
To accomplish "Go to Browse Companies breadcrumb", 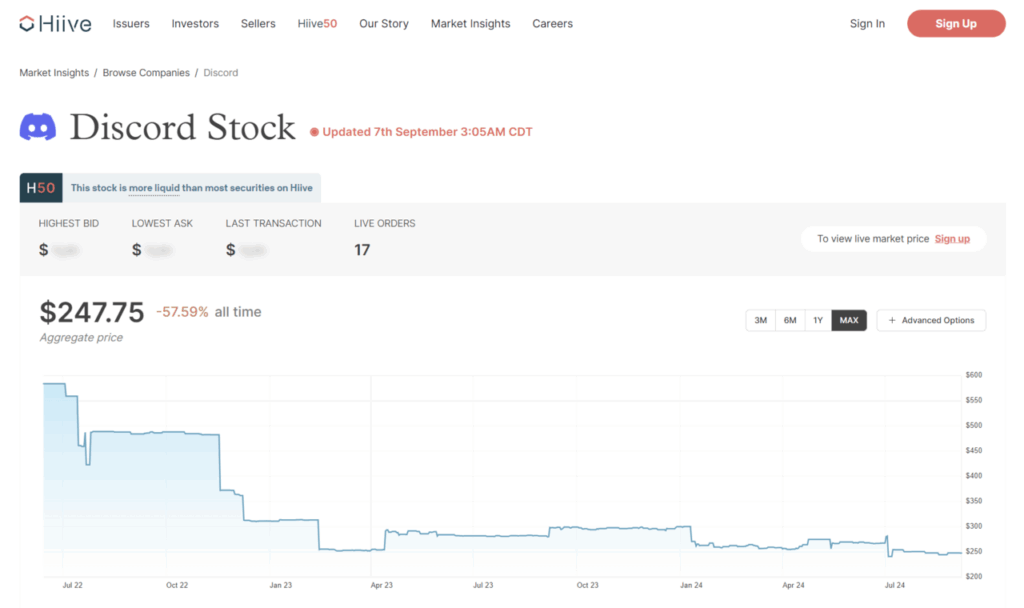I will [146, 72].
